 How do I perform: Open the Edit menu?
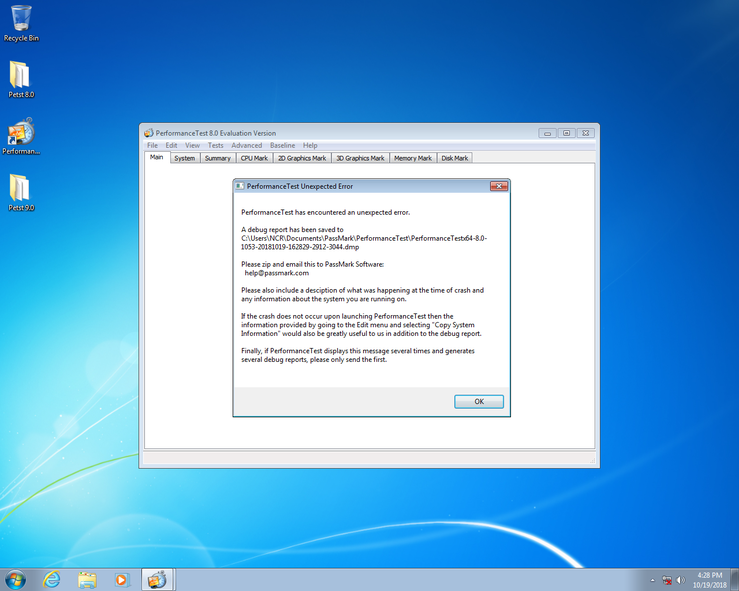pos(171,145)
